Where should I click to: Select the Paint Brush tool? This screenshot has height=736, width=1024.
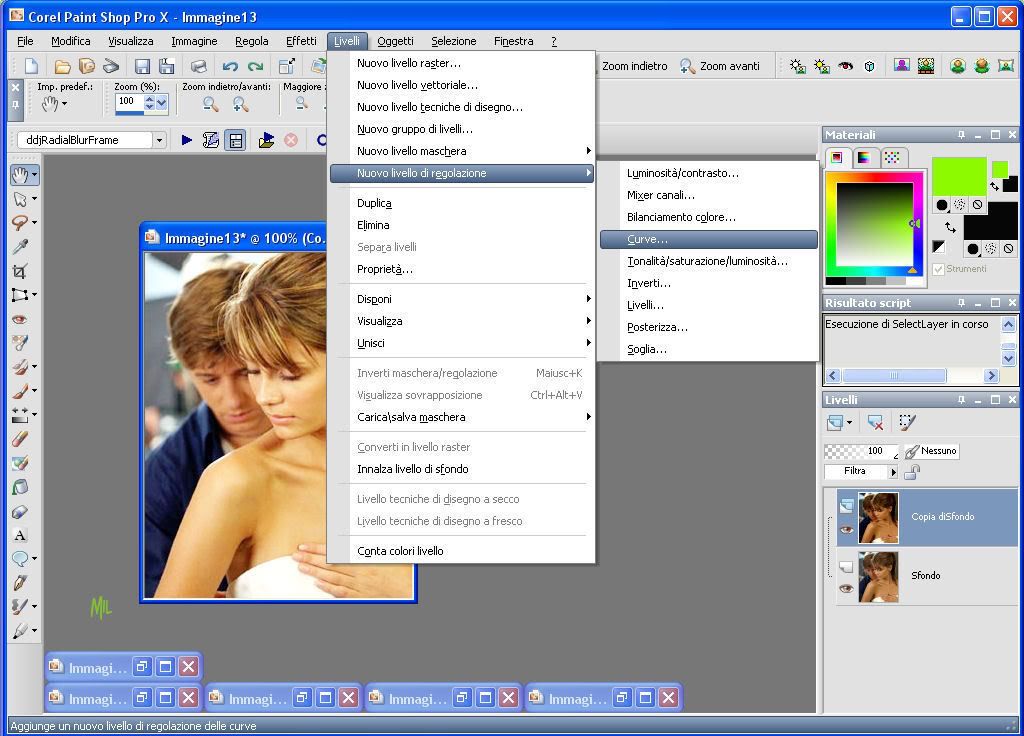(x=20, y=391)
